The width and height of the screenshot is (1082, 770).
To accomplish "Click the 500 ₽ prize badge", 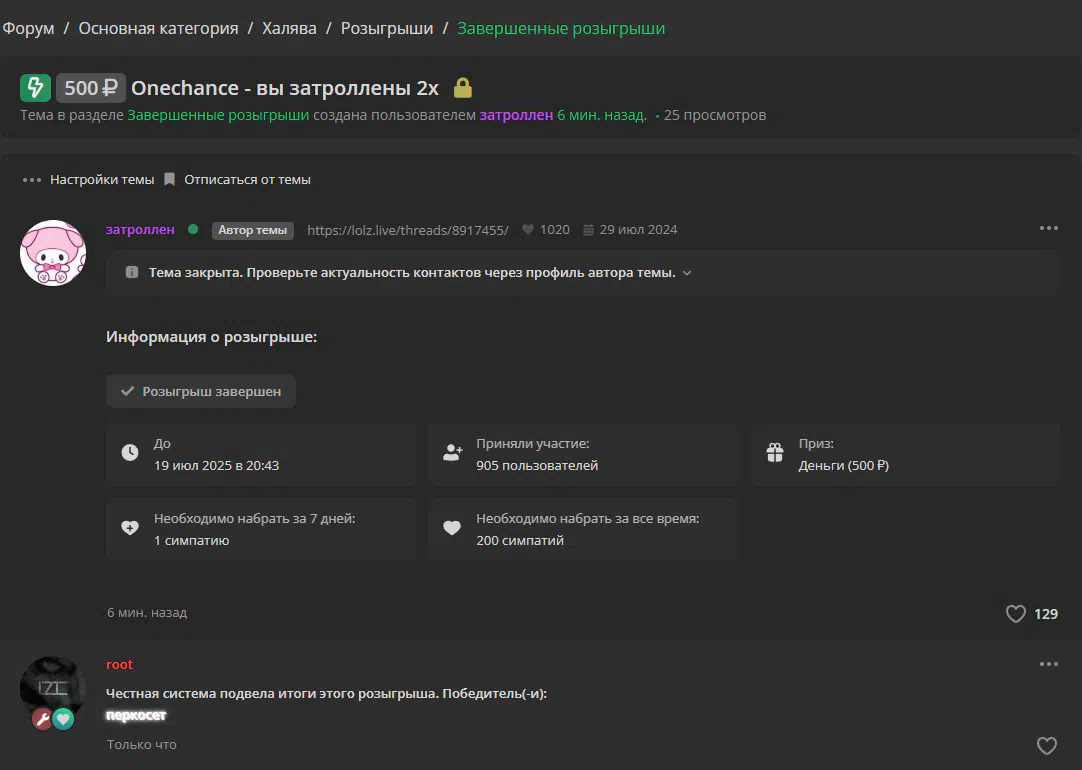I will pyautogui.click(x=90, y=88).
